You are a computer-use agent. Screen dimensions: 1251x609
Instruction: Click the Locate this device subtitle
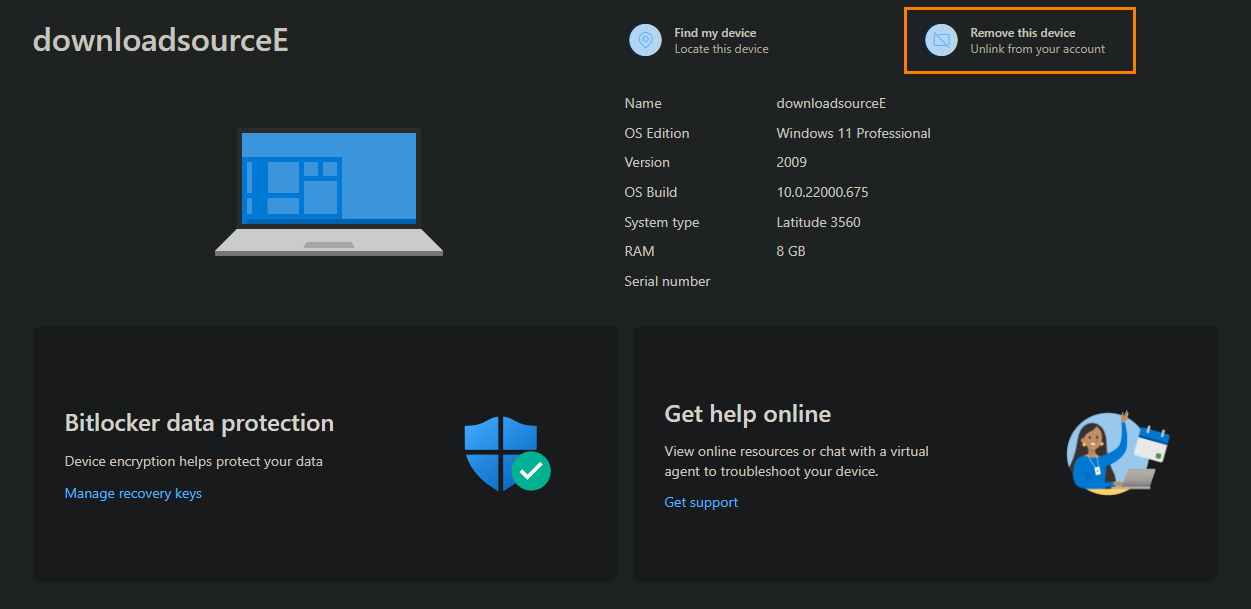(721, 49)
